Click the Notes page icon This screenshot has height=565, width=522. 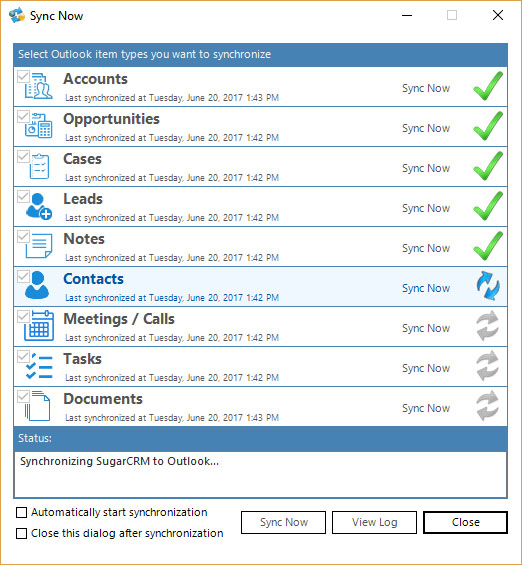click(x=39, y=246)
